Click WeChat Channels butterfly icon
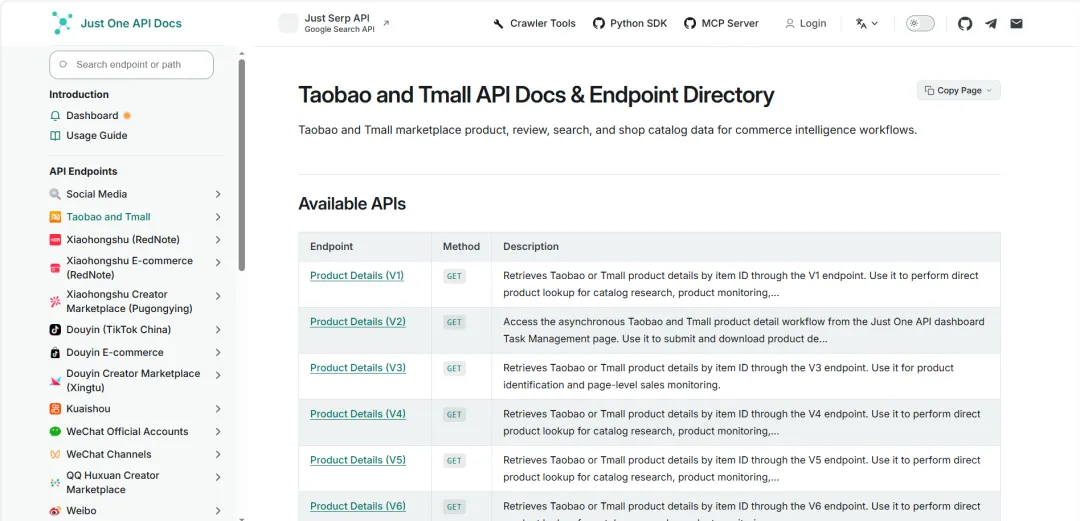The width and height of the screenshot is (1080, 521). point(55,454)
